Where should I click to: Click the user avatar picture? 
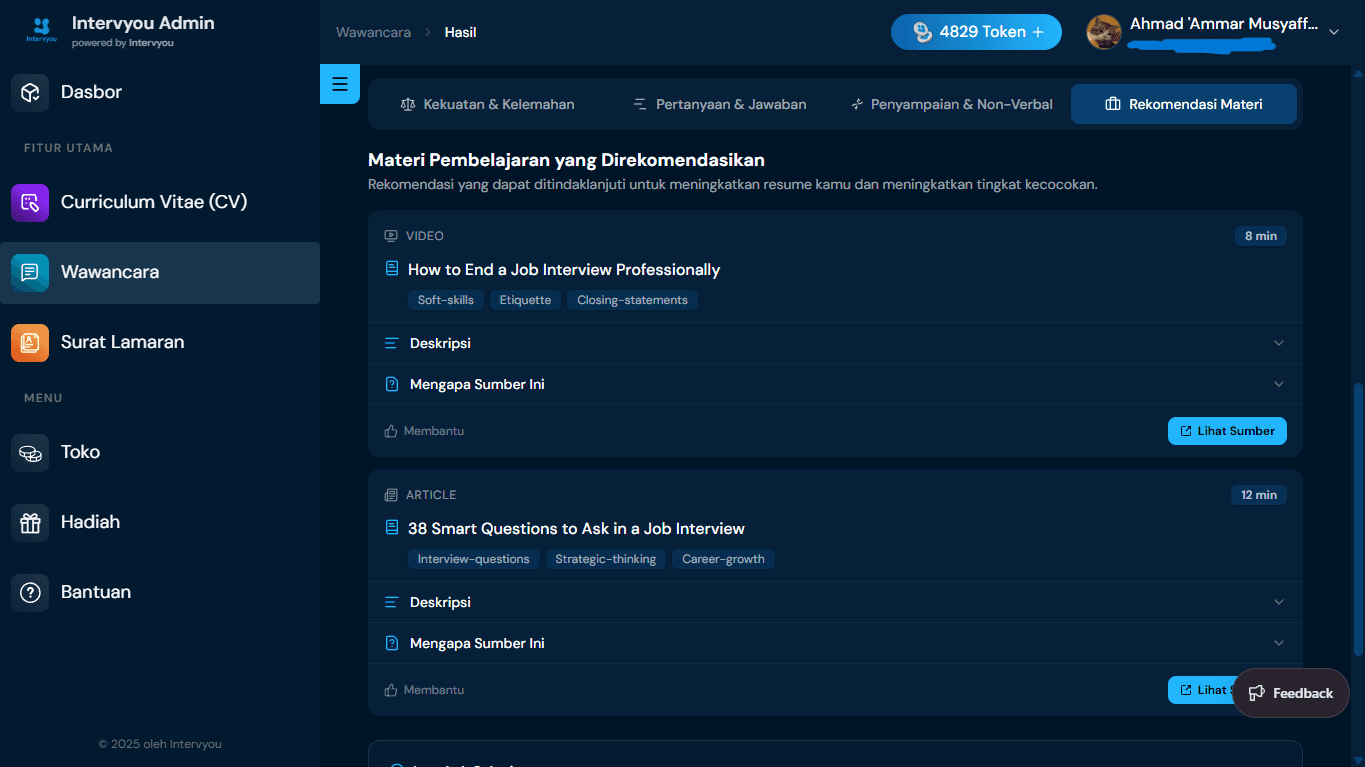[x=1104, y=32]
